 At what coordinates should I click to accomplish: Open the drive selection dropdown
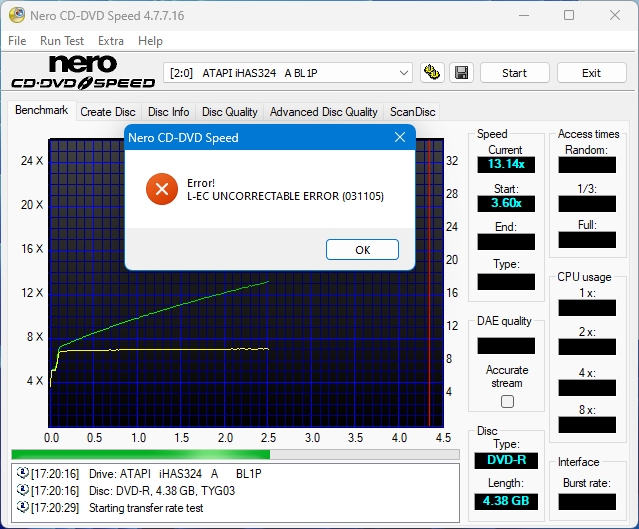[288, 73]
